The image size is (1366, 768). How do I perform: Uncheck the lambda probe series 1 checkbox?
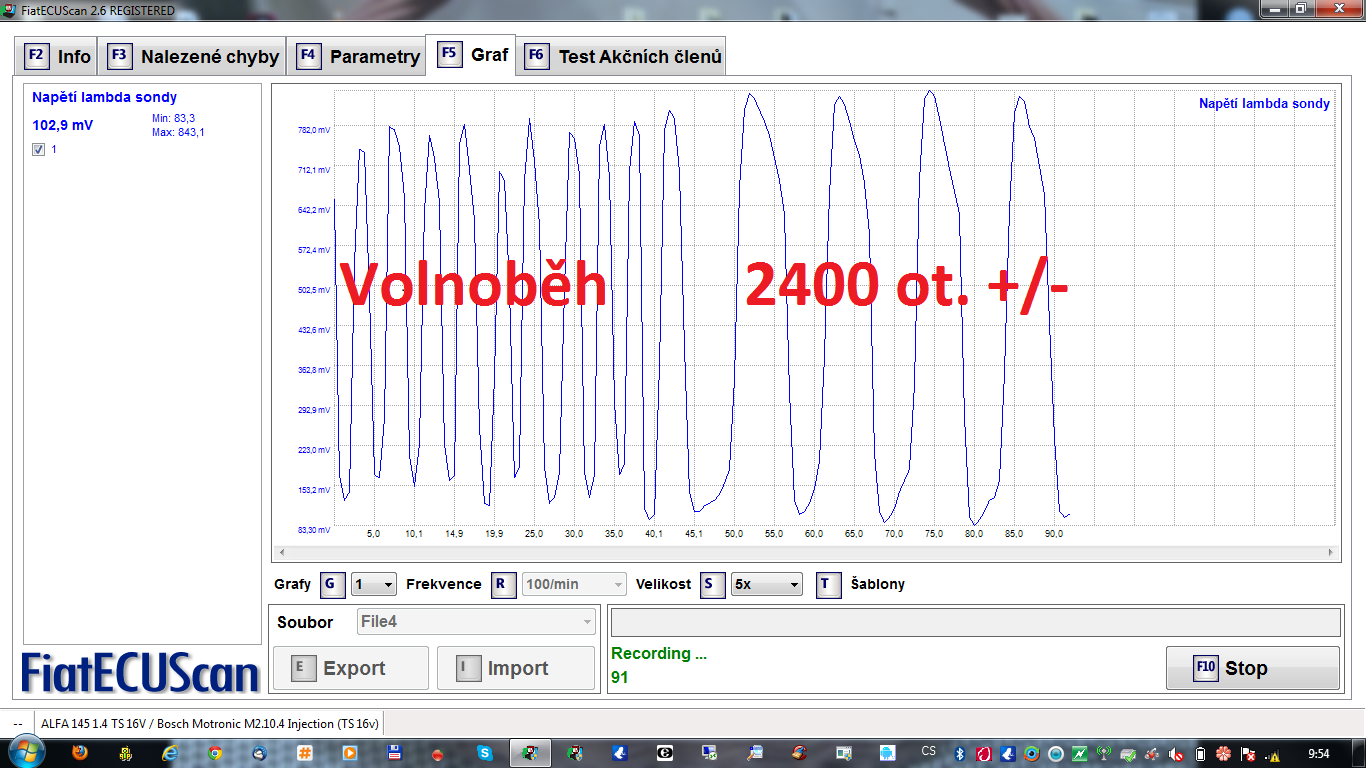39,150
